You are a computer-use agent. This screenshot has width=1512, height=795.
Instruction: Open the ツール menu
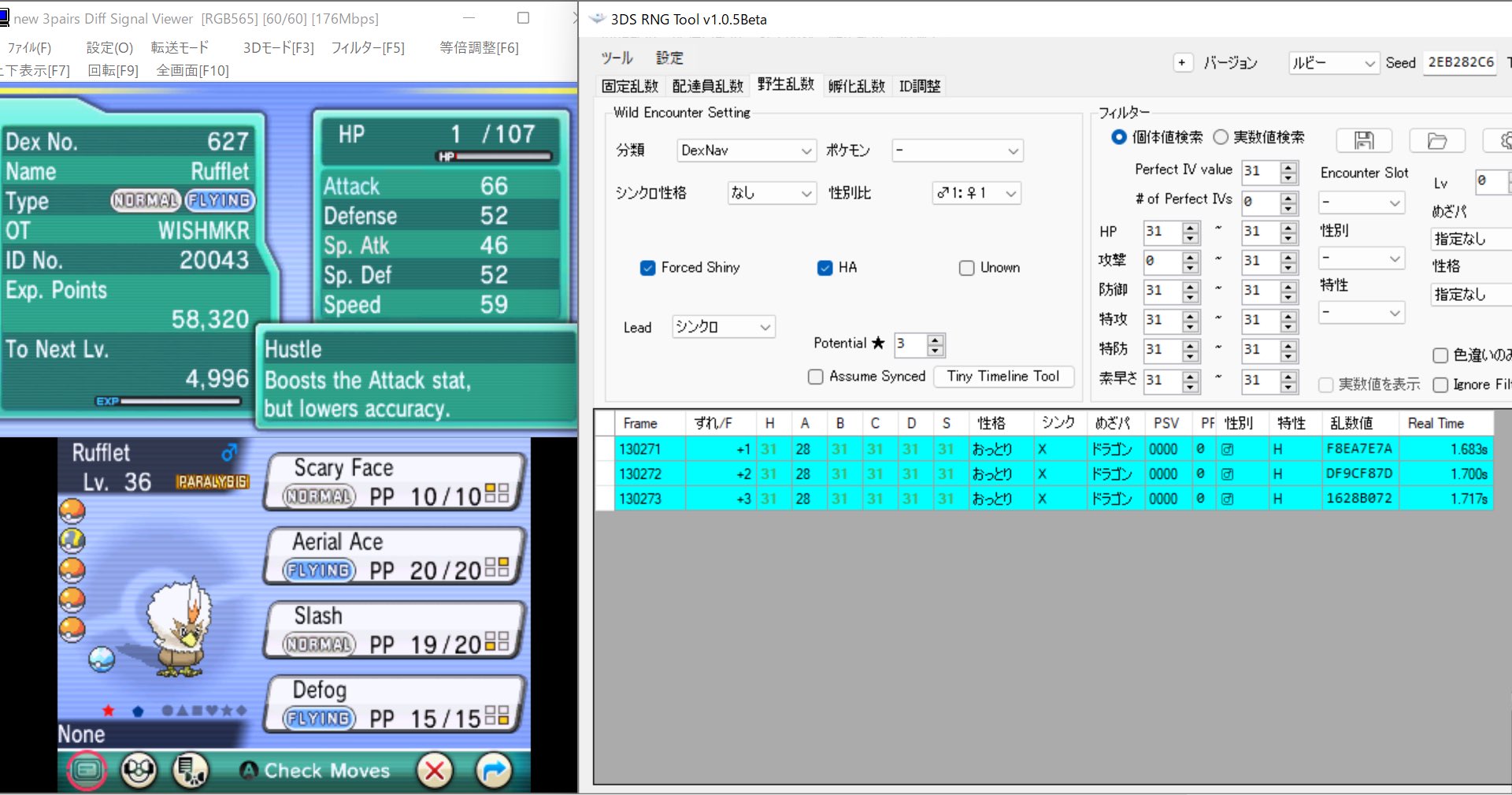[617, 58]
